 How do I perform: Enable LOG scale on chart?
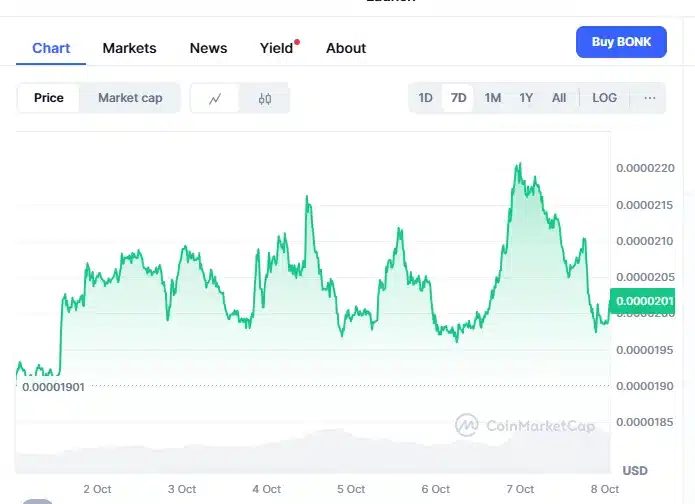[605, 98]
